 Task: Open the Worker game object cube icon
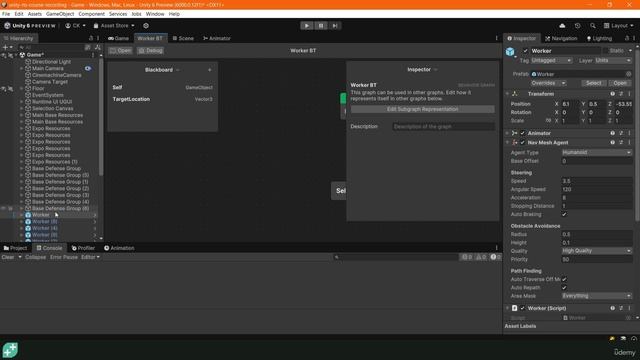[x=510, y=52]
